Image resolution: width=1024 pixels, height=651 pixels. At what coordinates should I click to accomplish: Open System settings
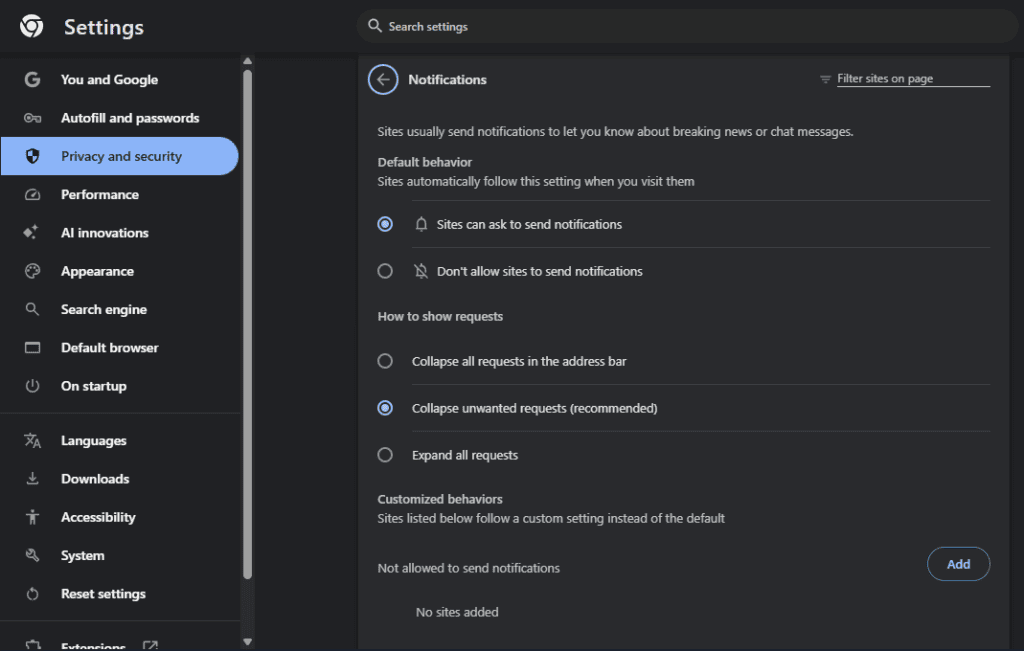point(120,555)
